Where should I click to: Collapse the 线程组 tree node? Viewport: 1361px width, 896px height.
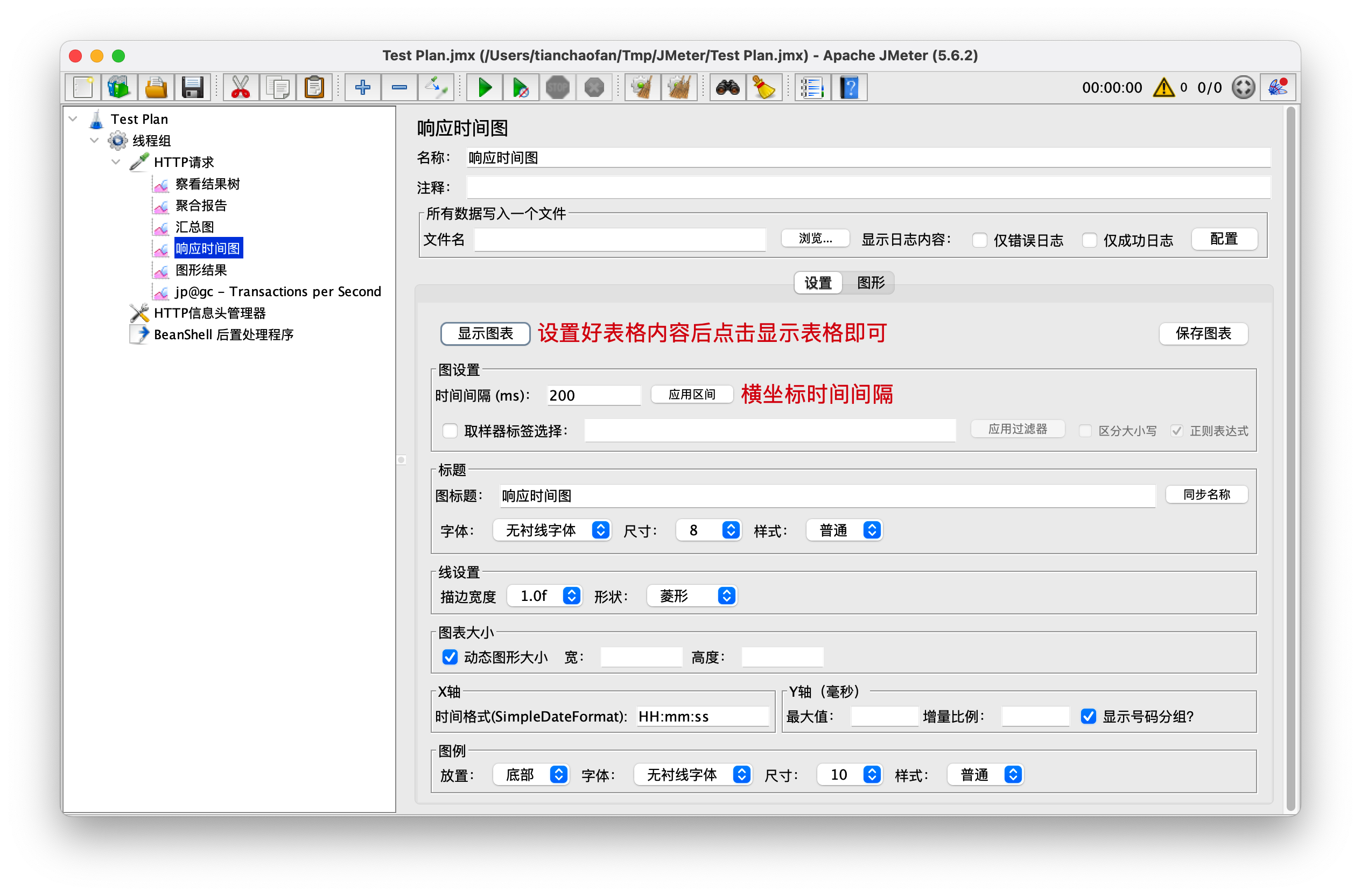[94, 140]
